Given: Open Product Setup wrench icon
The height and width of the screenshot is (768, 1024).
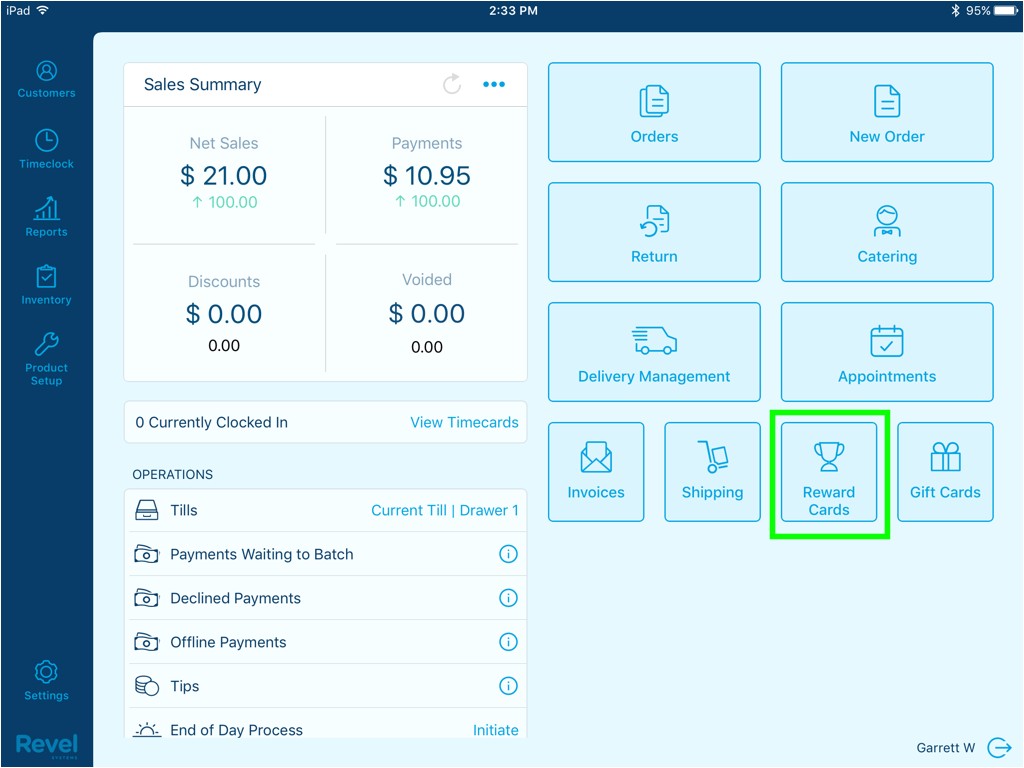Looking at the screenshot, I should 46,359.
